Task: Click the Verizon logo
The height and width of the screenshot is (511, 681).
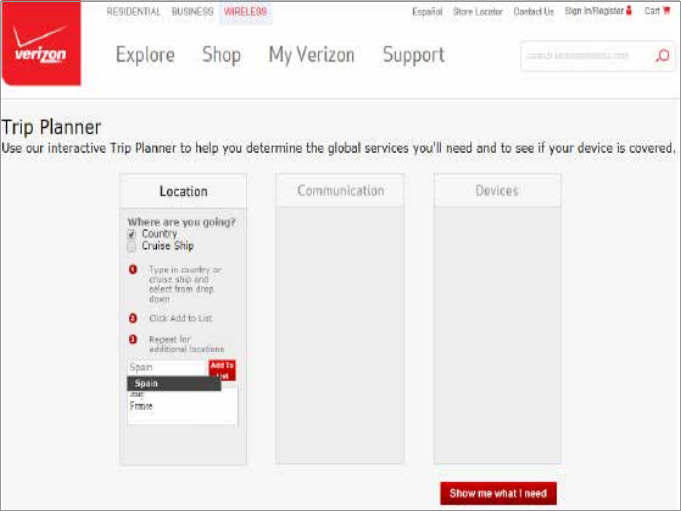Action: click(x=41, y=43)
